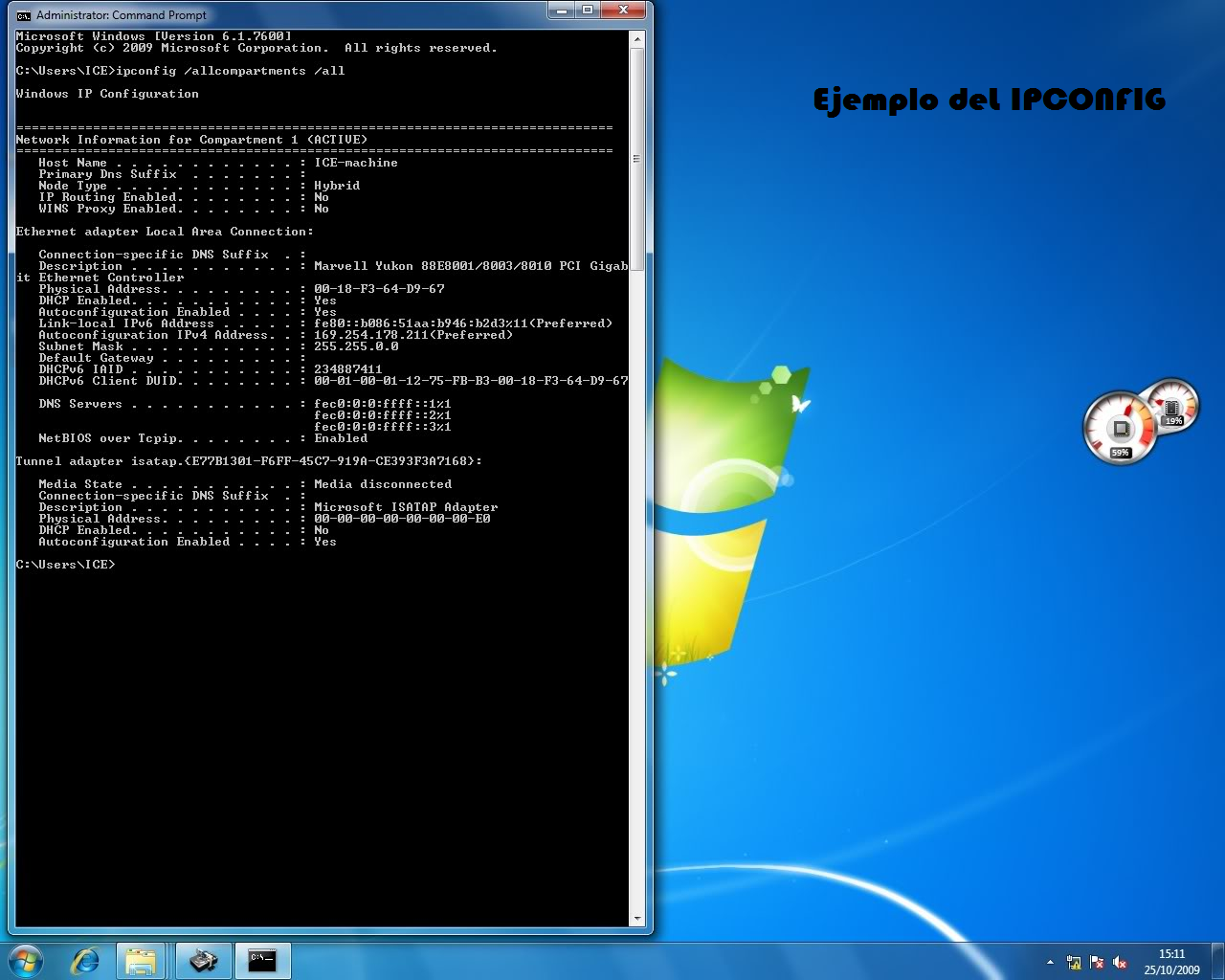Screen dimensions: 1225x980
Task: Open Windows Explorer from the taskbar
Action: [x=142, y=960]
